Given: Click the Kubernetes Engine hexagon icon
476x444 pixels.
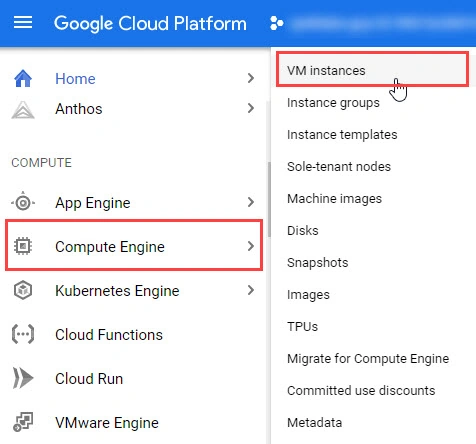Looking at the screenshot, I should click(23, 290).
